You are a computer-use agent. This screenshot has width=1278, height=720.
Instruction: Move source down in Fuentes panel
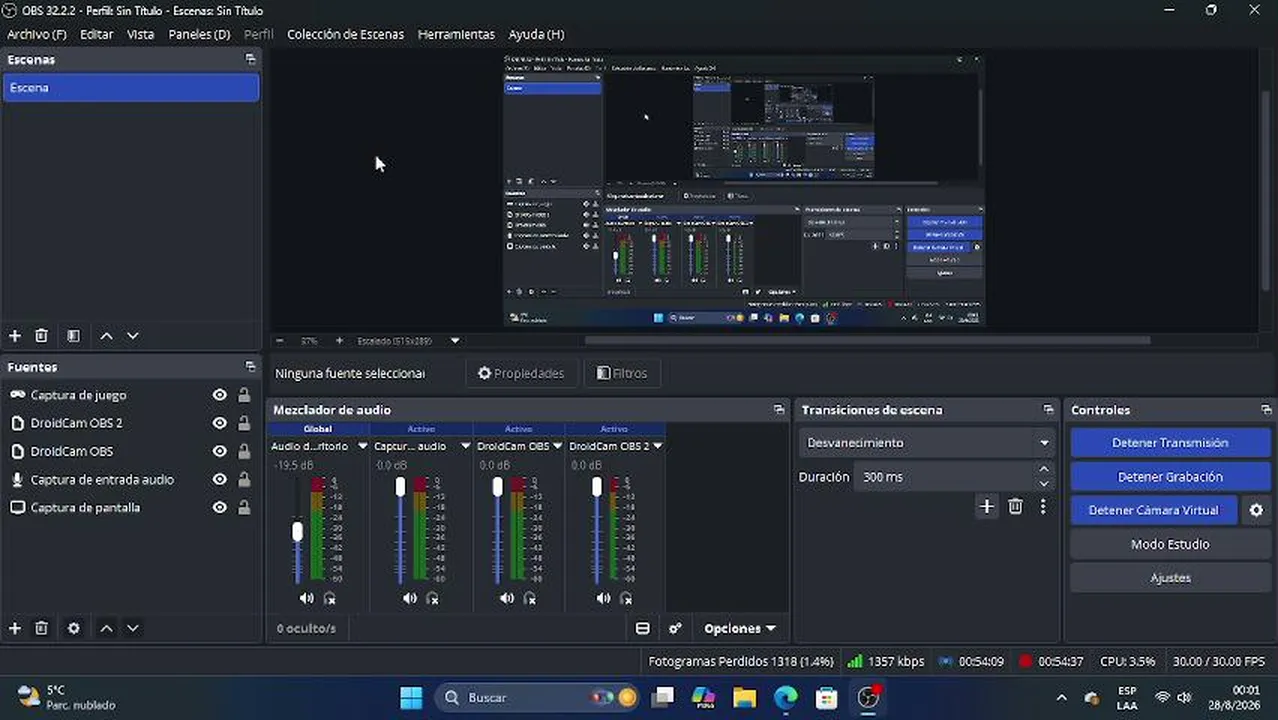coord(132,628)
